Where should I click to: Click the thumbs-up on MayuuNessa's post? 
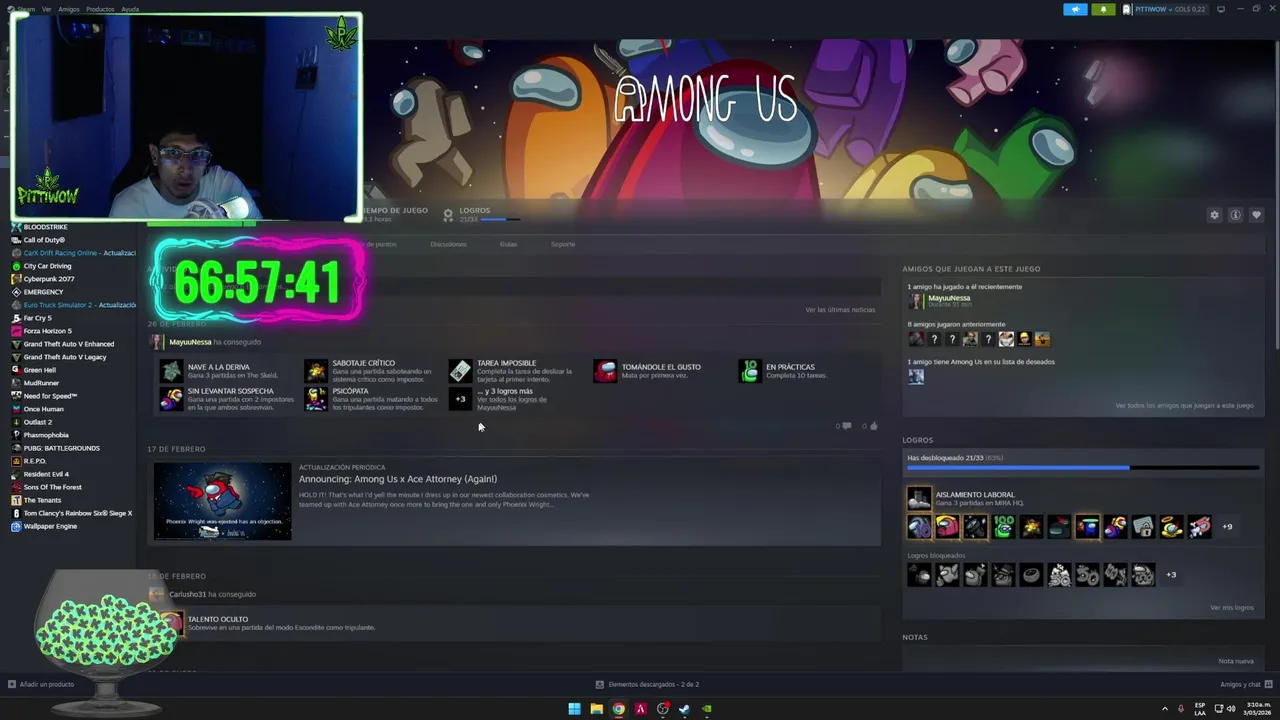click(x=873, y=426)
